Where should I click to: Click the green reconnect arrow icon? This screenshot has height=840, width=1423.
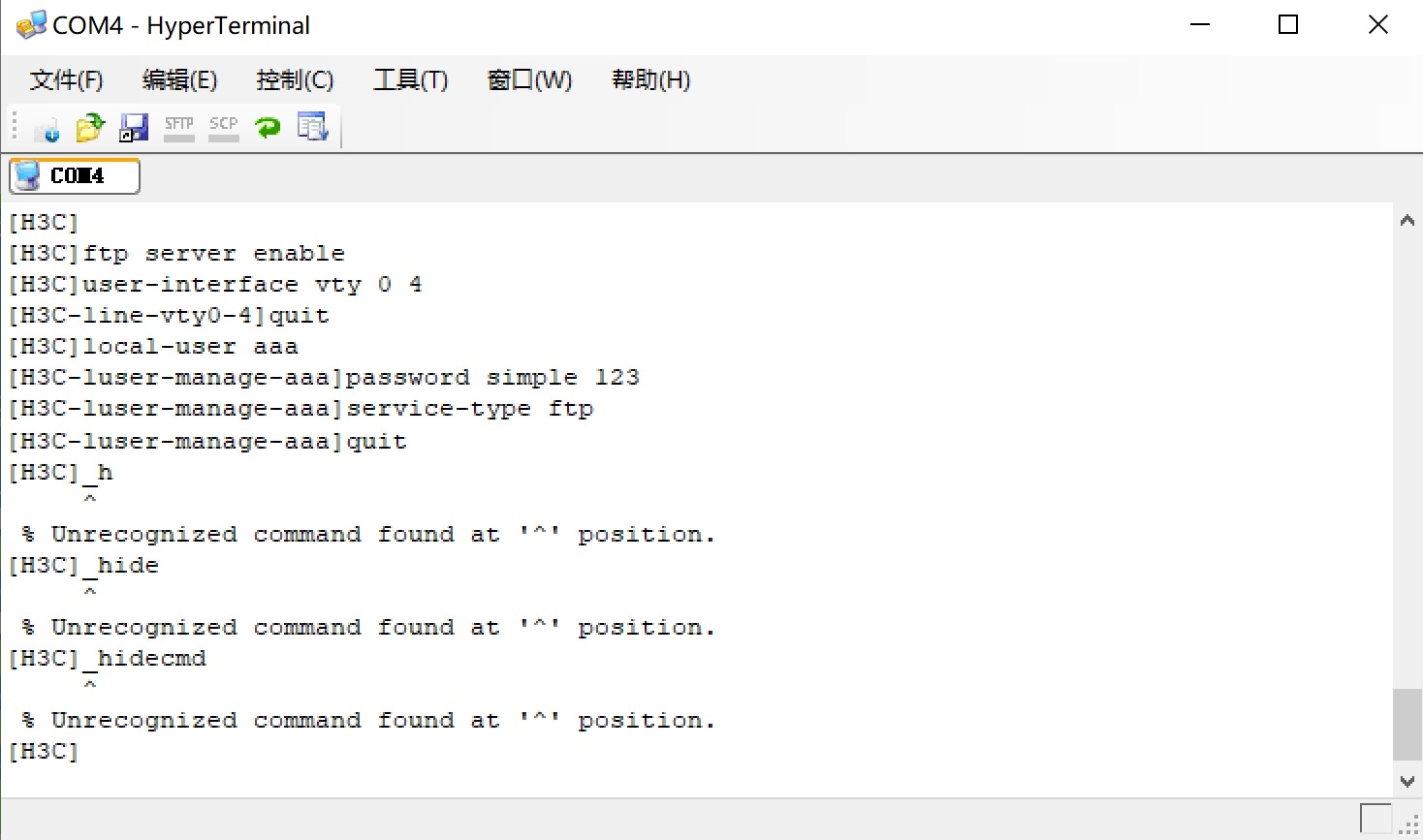[268, 127]
